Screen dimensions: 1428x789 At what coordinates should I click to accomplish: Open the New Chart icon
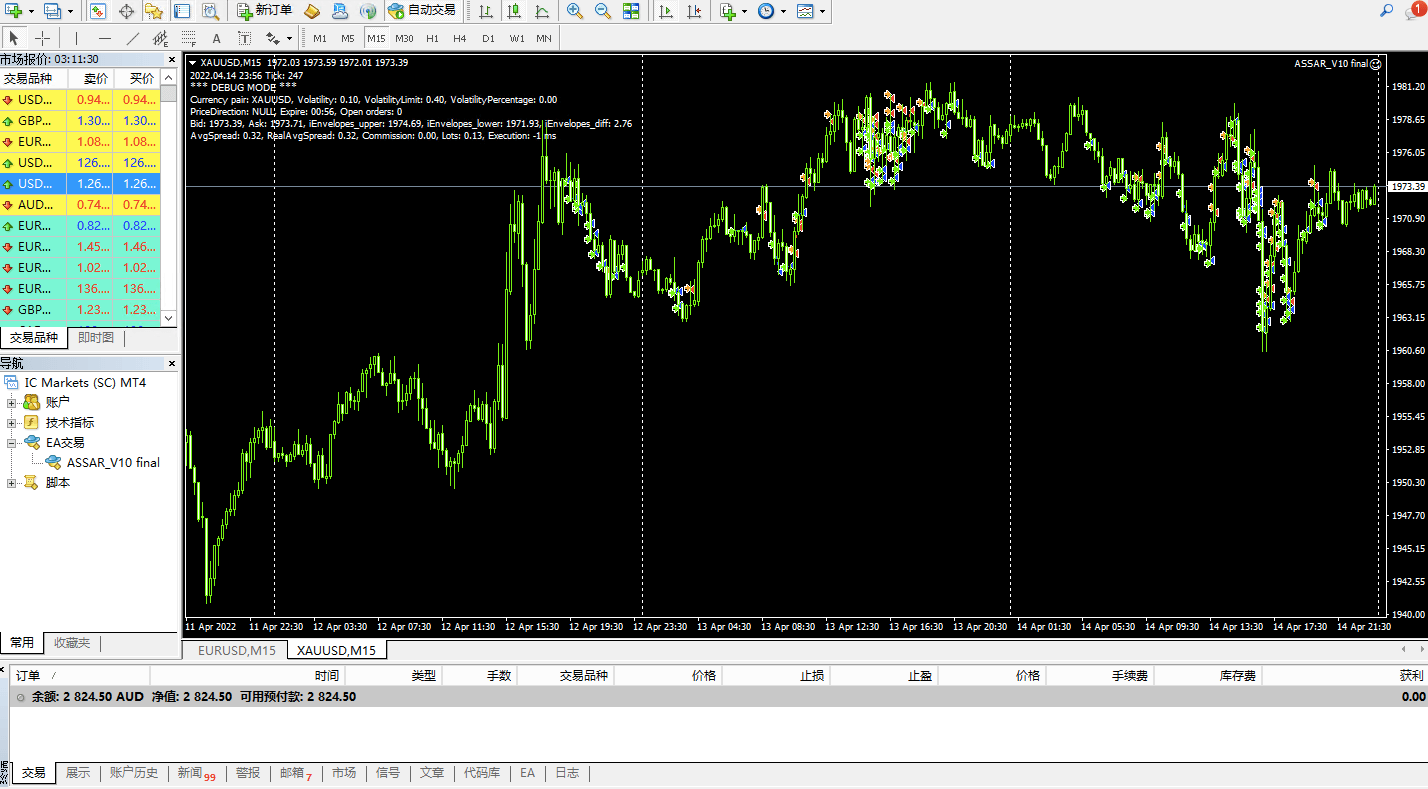[x=14, y=11]
